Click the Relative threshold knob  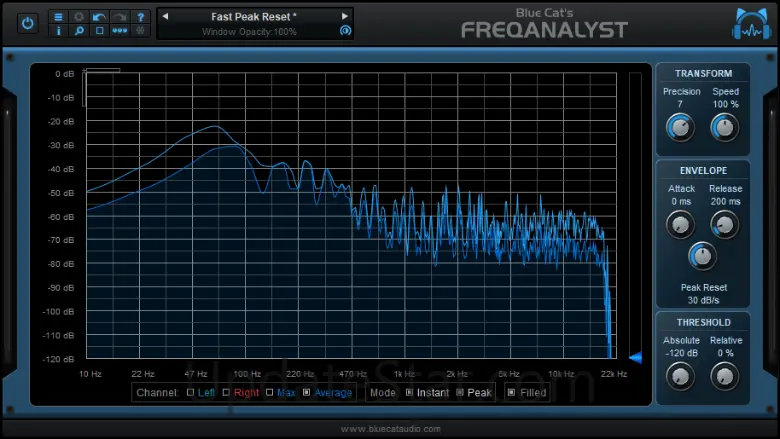tap(724, 376)
